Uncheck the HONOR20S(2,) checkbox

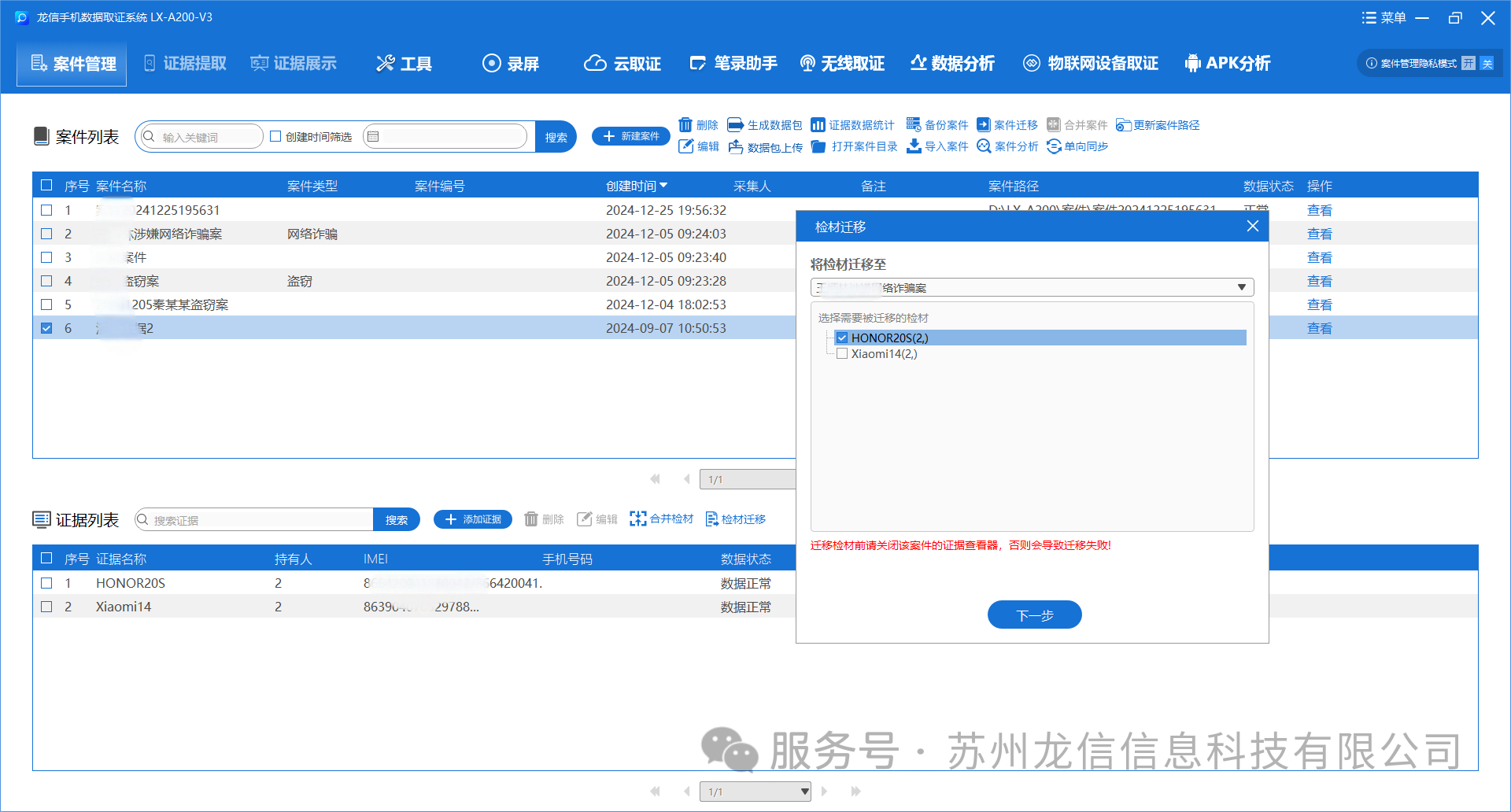click(x=842, y=338)
